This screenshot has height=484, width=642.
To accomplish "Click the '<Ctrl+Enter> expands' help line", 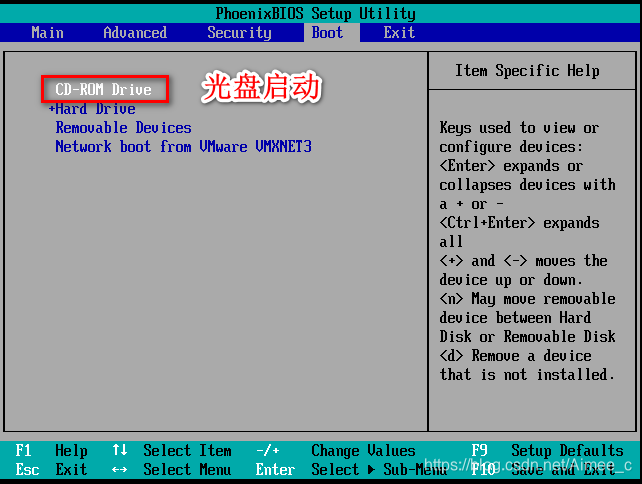I will pyautogui.click(x=519, y=223).
